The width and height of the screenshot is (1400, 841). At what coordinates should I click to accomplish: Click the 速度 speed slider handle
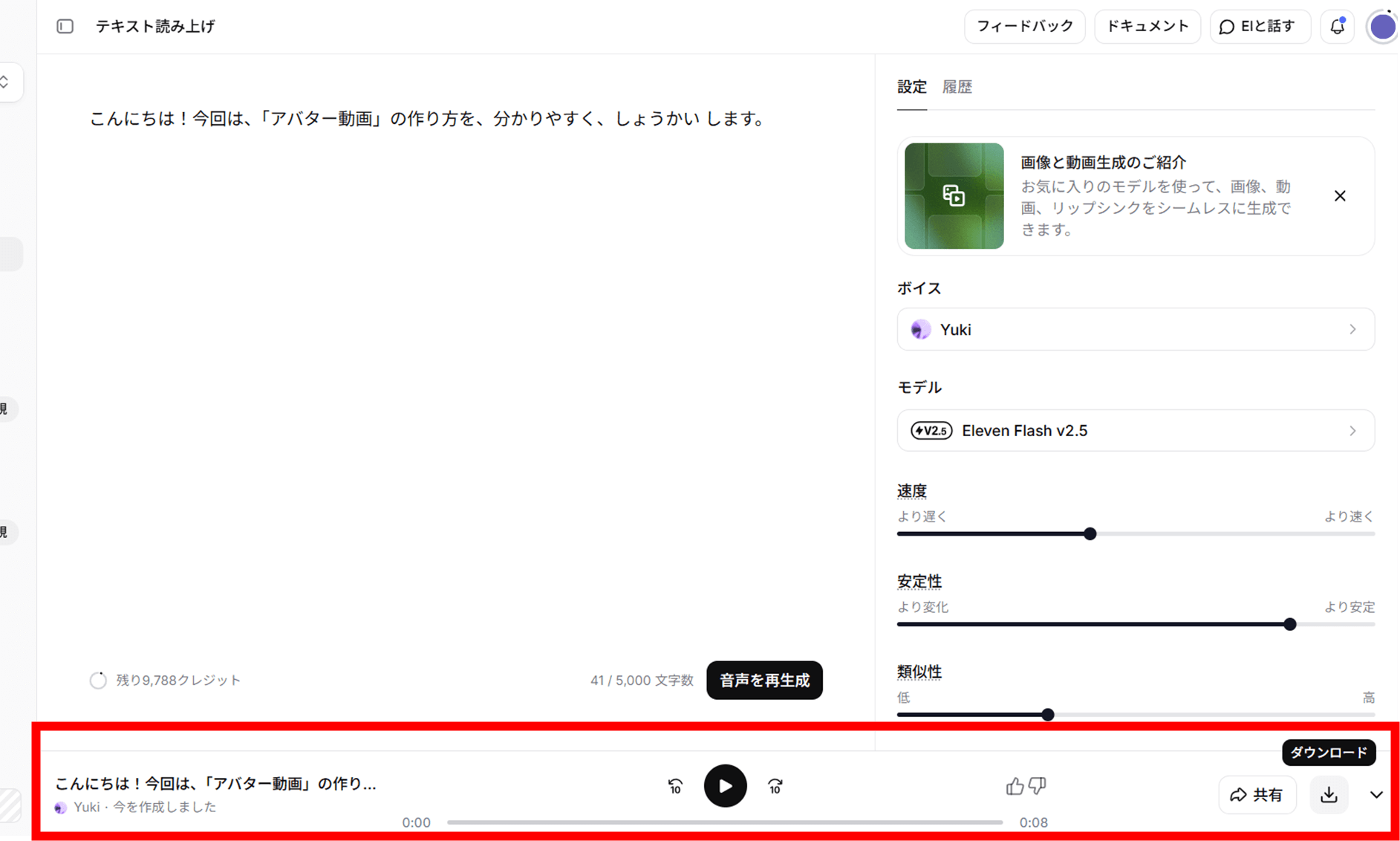point(1090,534)
